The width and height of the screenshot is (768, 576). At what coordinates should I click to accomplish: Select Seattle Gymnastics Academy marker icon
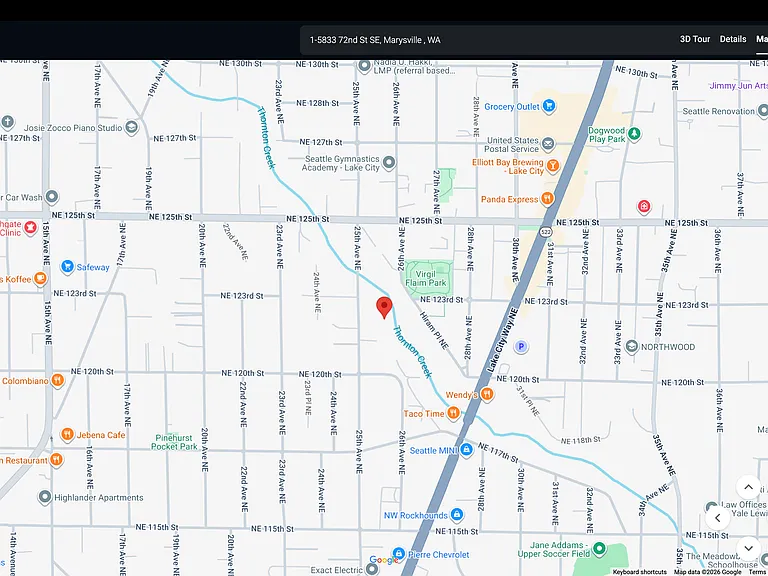pyautogui.click(x=389, y=162)
